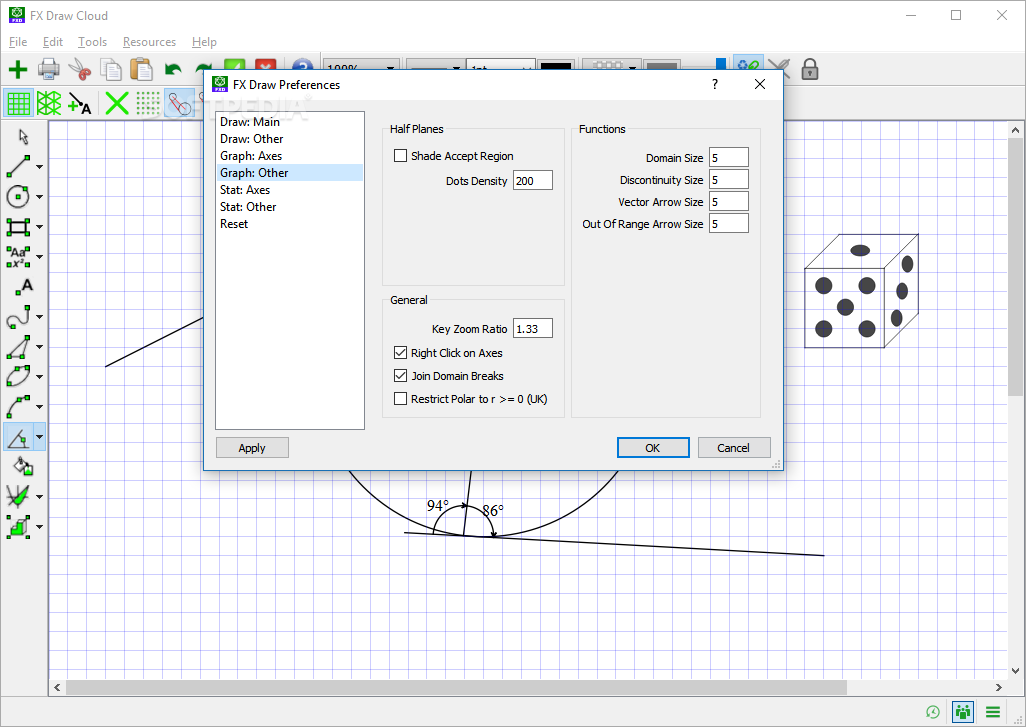
Task: Select the Circle tool
Action: coord(18,196)
